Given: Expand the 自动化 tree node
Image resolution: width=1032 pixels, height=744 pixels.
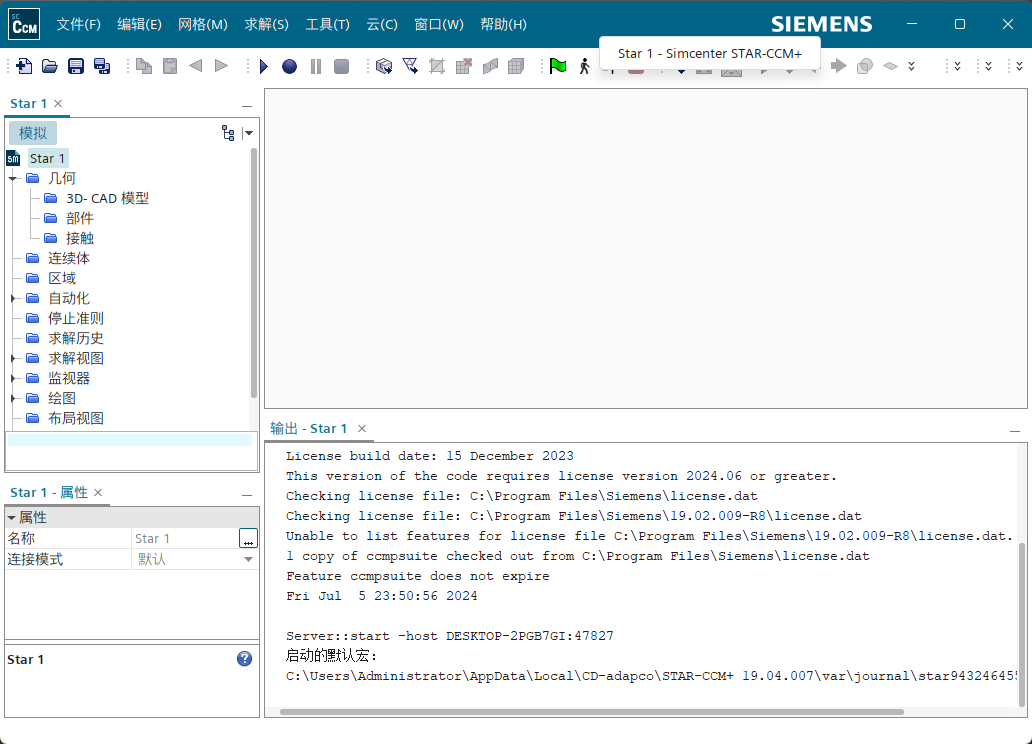Looking at the screenshot, I should click(x=13, y=298).
